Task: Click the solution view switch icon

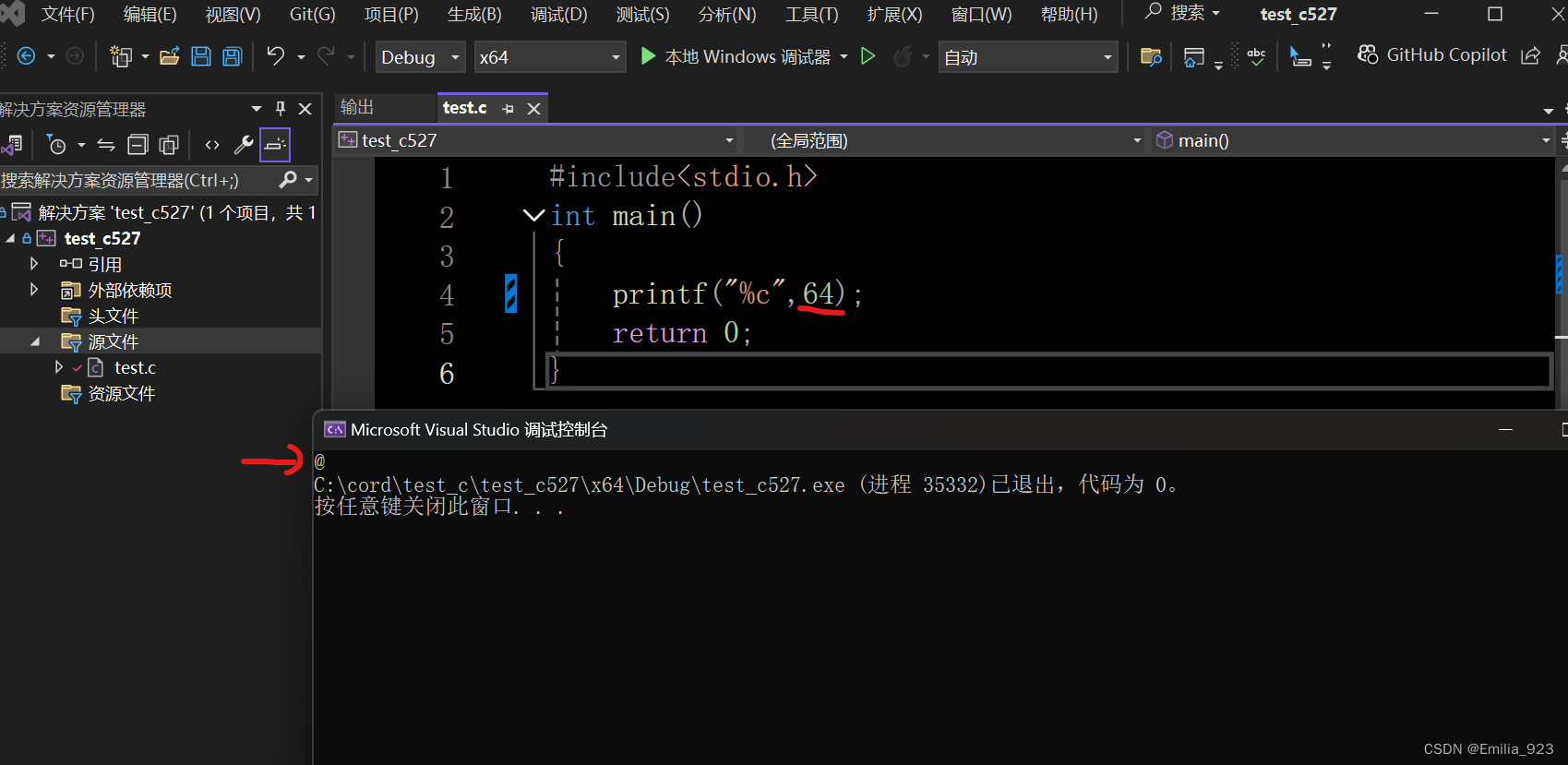Action: [12, 145]
